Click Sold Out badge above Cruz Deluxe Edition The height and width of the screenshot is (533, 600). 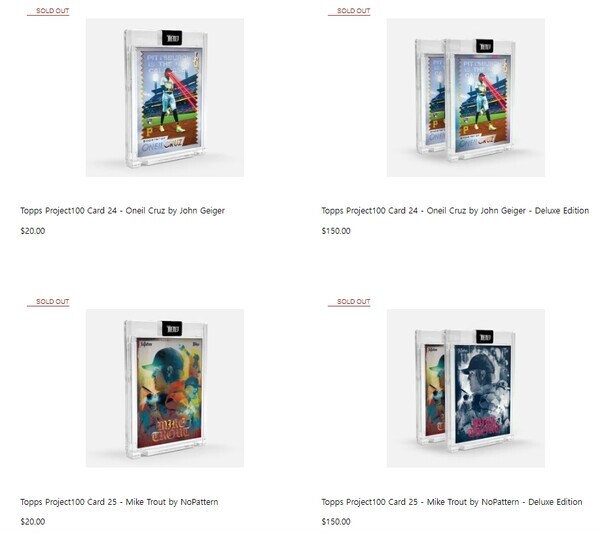pyautogui.click(x=354, y=11)
